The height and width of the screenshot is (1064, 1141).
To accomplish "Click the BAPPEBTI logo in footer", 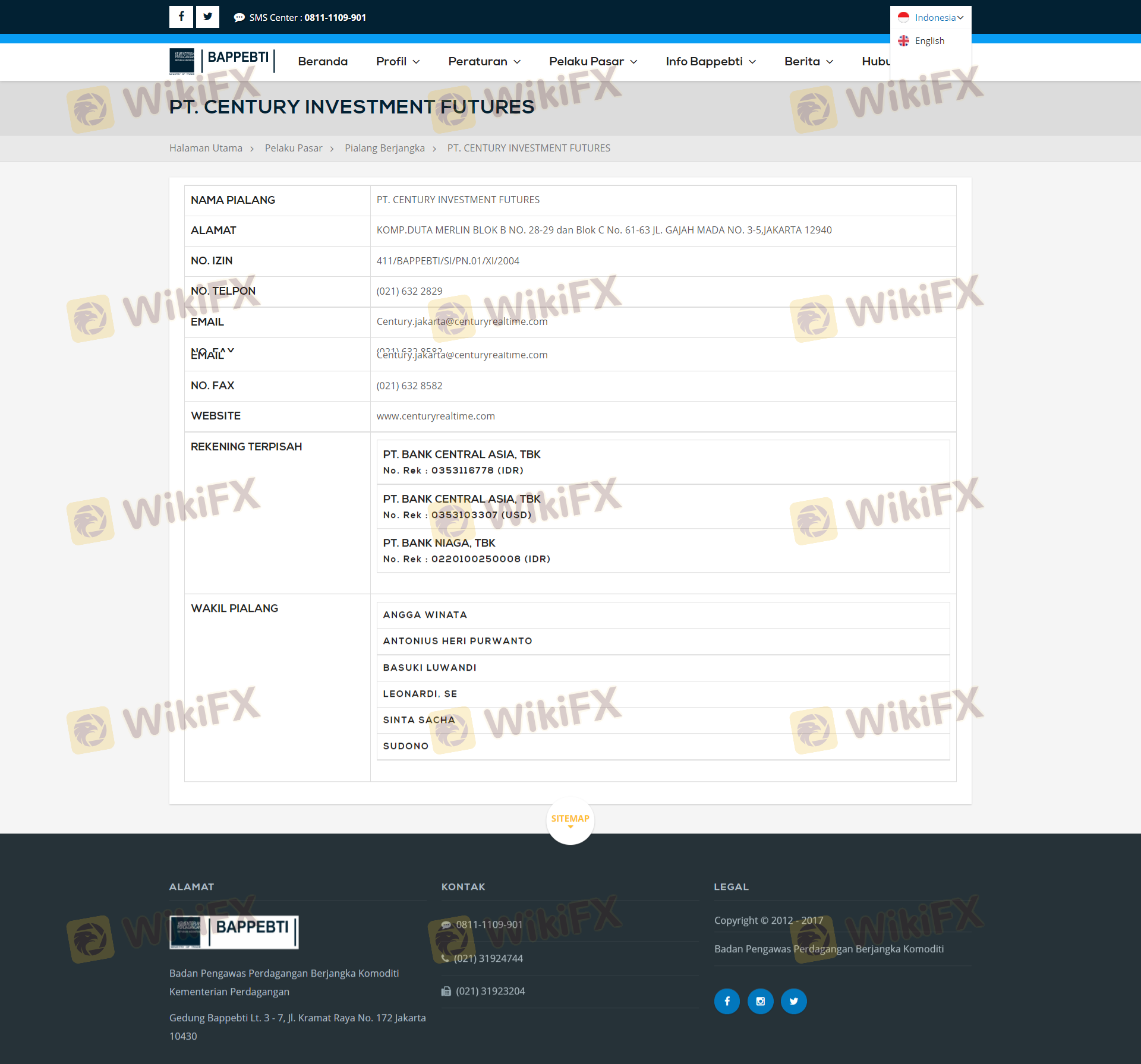I will pyautogui.click(x=234, y=932).
